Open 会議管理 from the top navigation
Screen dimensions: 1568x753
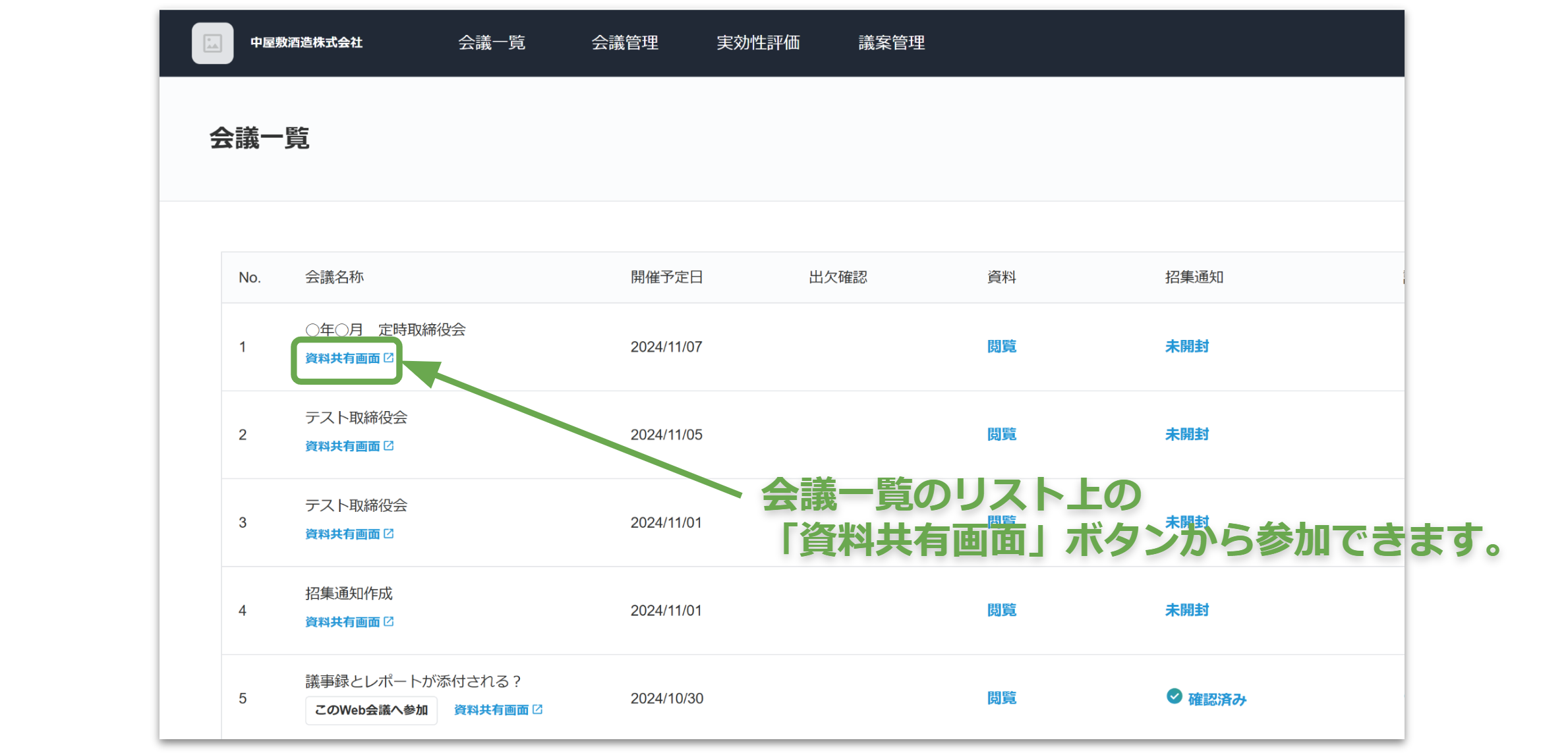(624, 42)
